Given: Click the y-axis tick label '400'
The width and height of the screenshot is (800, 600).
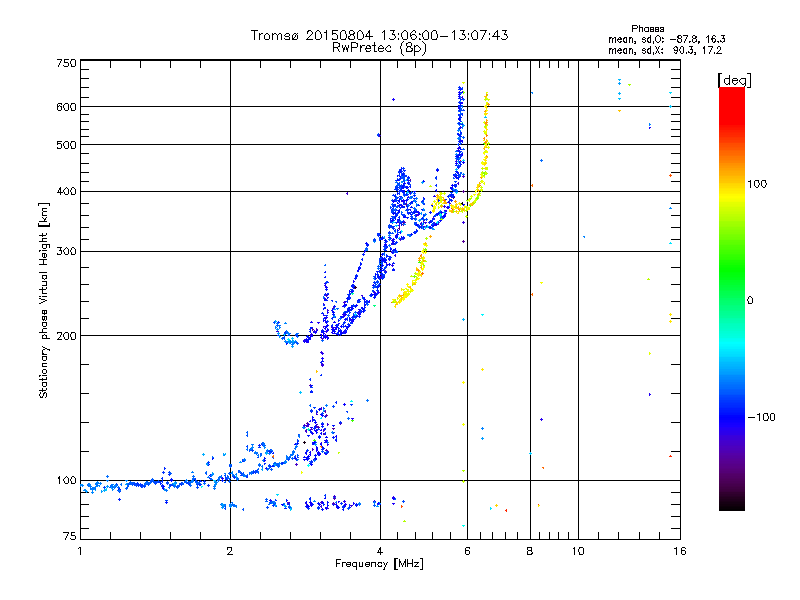Looking at the screenshot, I should (67, 191).
